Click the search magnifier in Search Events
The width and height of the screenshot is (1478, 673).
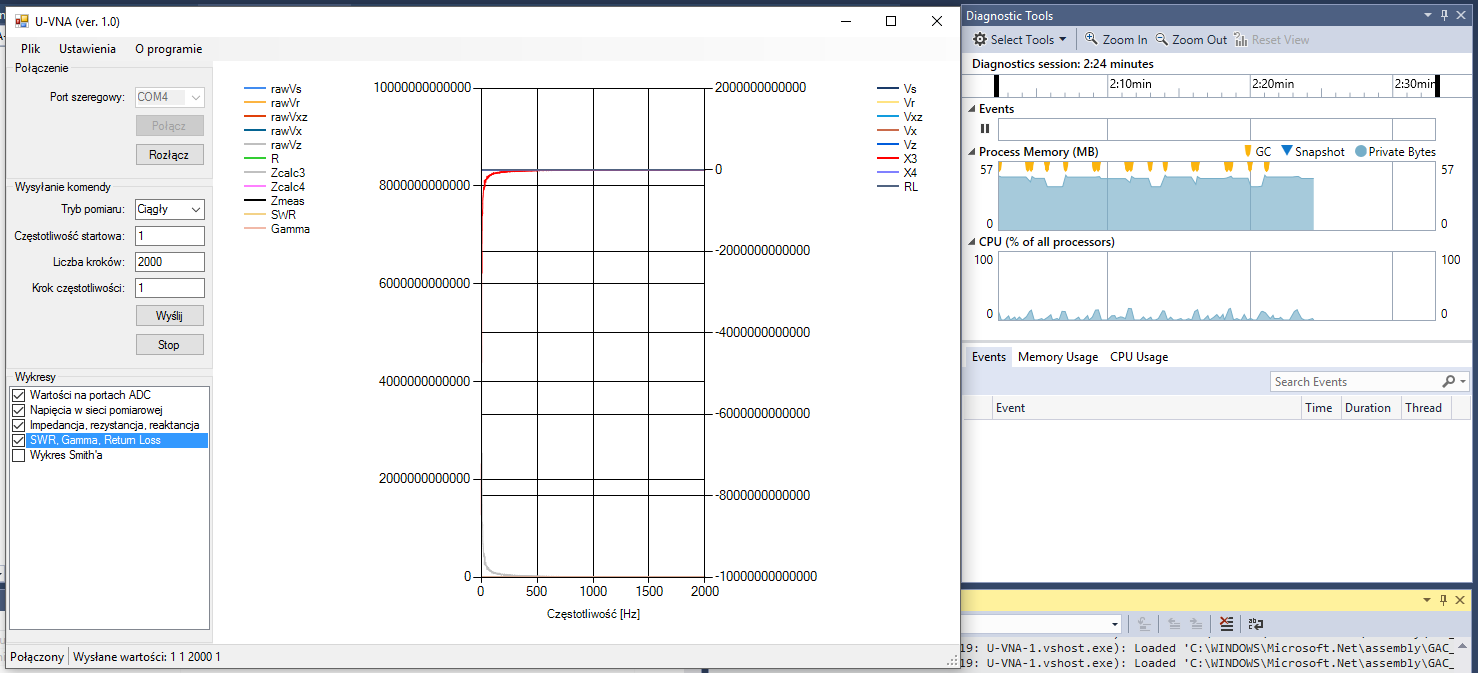click(1449, 382)
